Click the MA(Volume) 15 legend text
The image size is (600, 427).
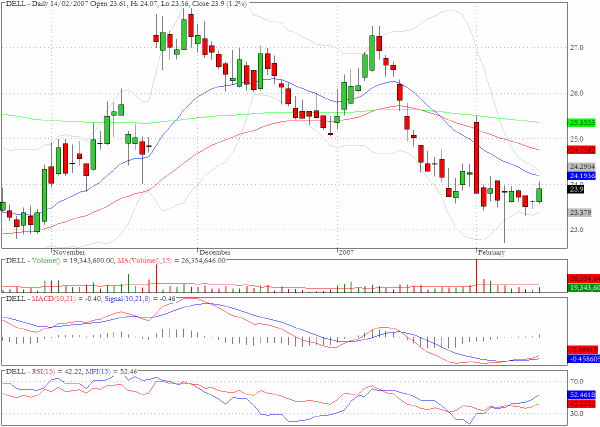pyautogui.click(x=145, y=261)
